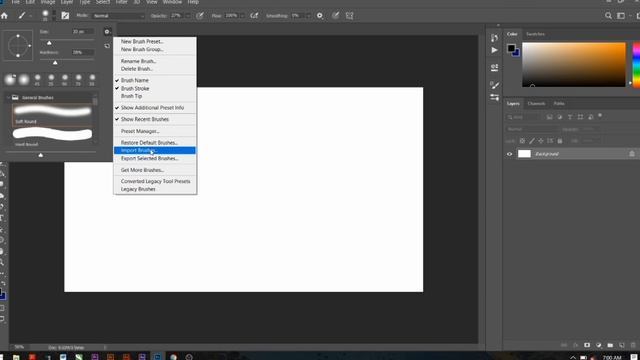The image size is (640, 360).
Task: Lock transparent pixels icon in Layers
Action: (522, 141)
